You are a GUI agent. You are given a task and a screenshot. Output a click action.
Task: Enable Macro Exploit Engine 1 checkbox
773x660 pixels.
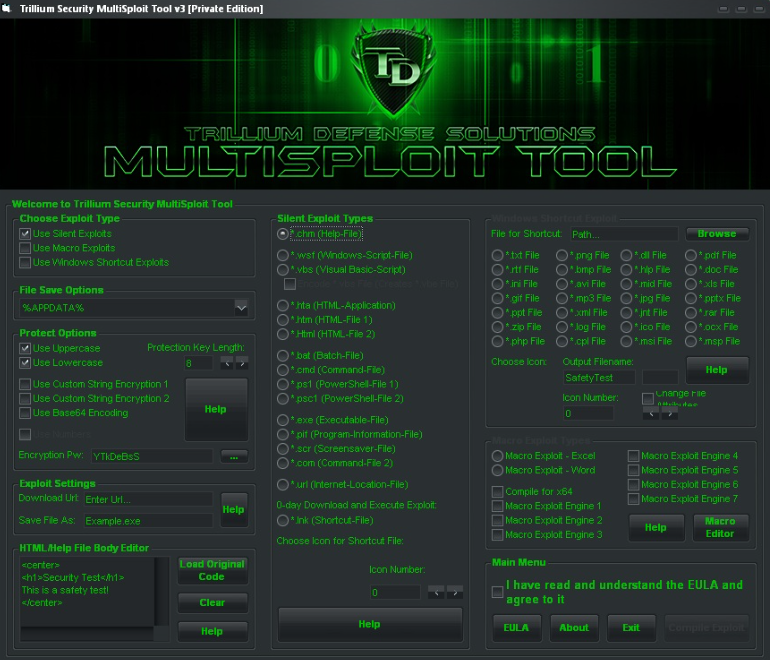coord(497,506)
